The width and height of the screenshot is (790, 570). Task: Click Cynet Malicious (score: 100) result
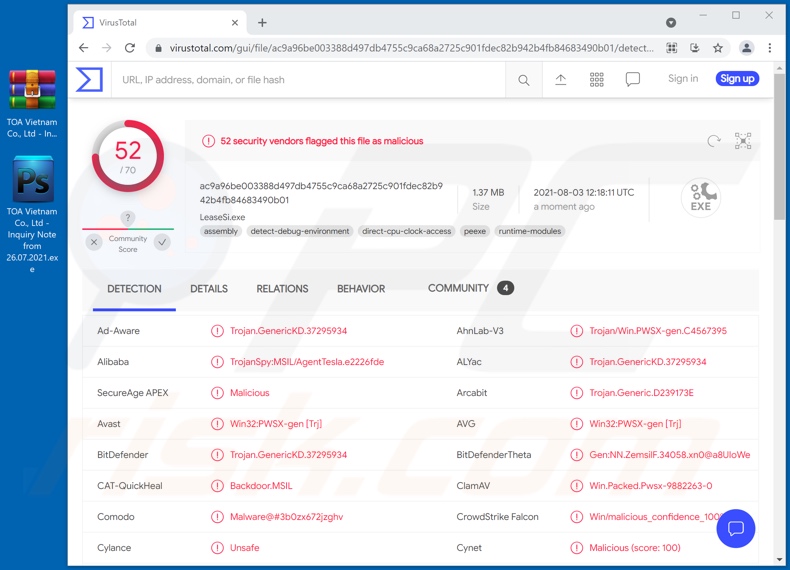pos(635,548)
